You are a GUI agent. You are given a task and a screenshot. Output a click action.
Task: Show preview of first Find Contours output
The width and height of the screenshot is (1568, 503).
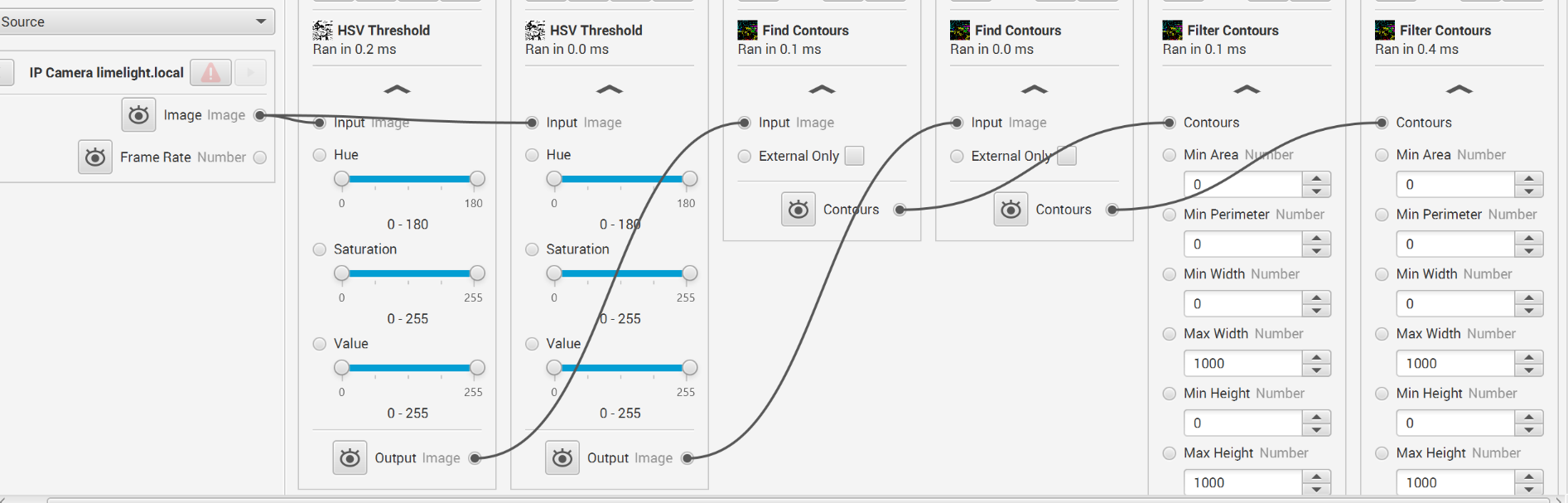[x=798, y=210]
